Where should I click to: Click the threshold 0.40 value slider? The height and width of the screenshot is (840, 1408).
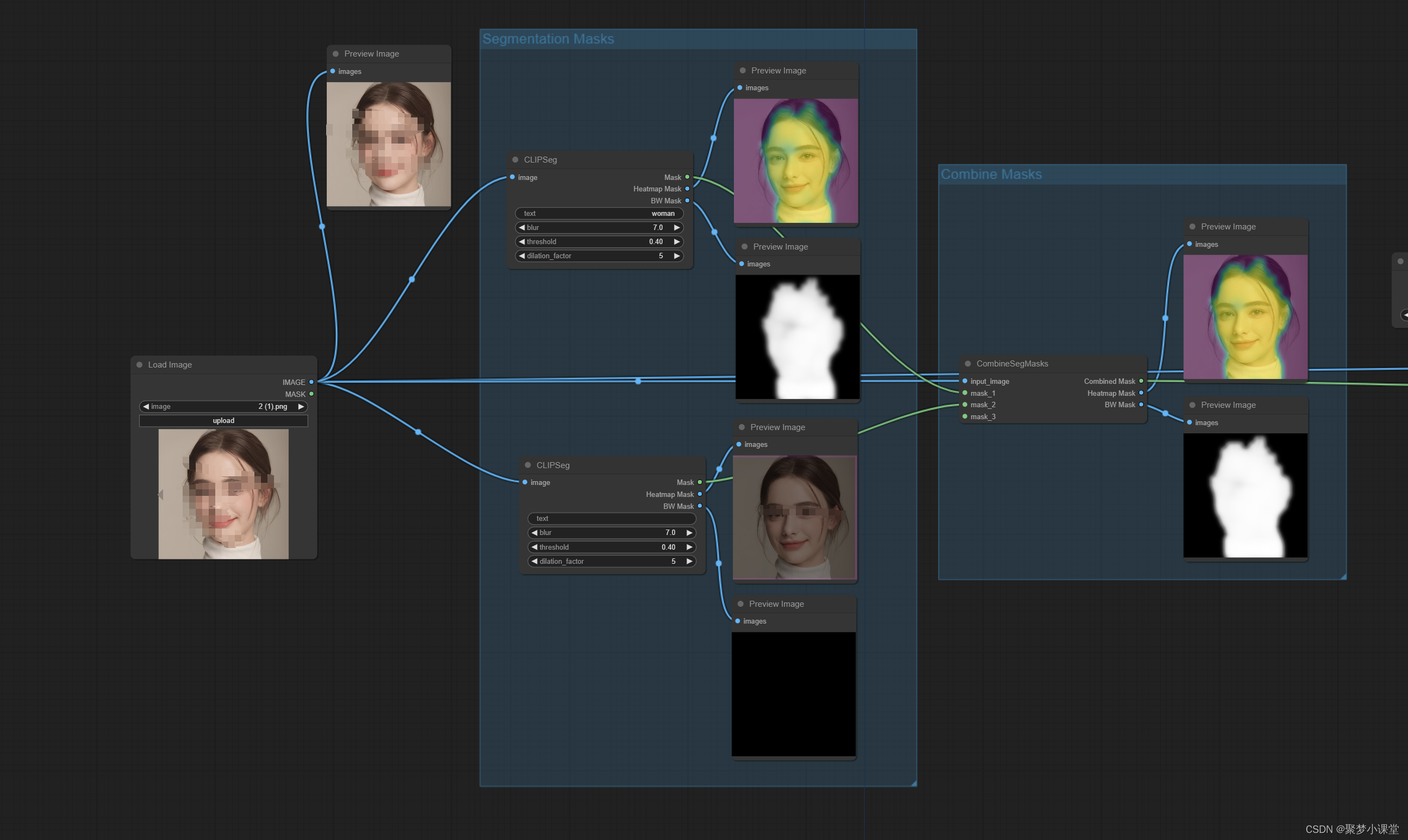coord(599,241)
